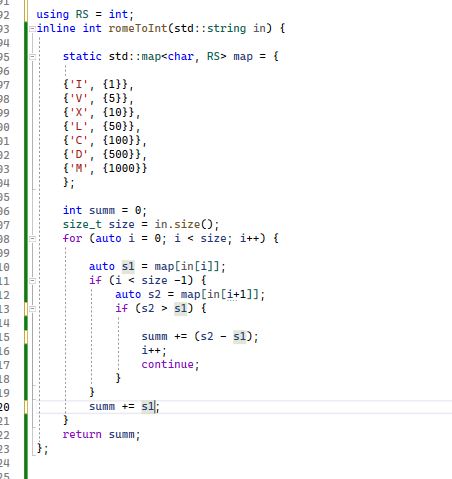Screen dimensions: 452x479
Task: Click the 'auto s2 = map[in[i+1]];' line
Action: pyautogui.click(x=190, y=294)
